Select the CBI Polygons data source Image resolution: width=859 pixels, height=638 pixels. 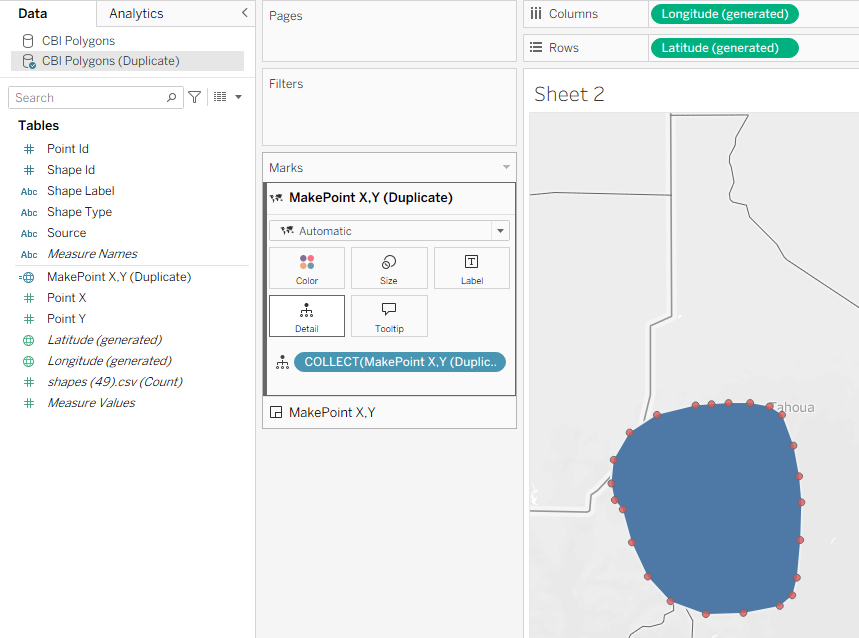point(78,41)
